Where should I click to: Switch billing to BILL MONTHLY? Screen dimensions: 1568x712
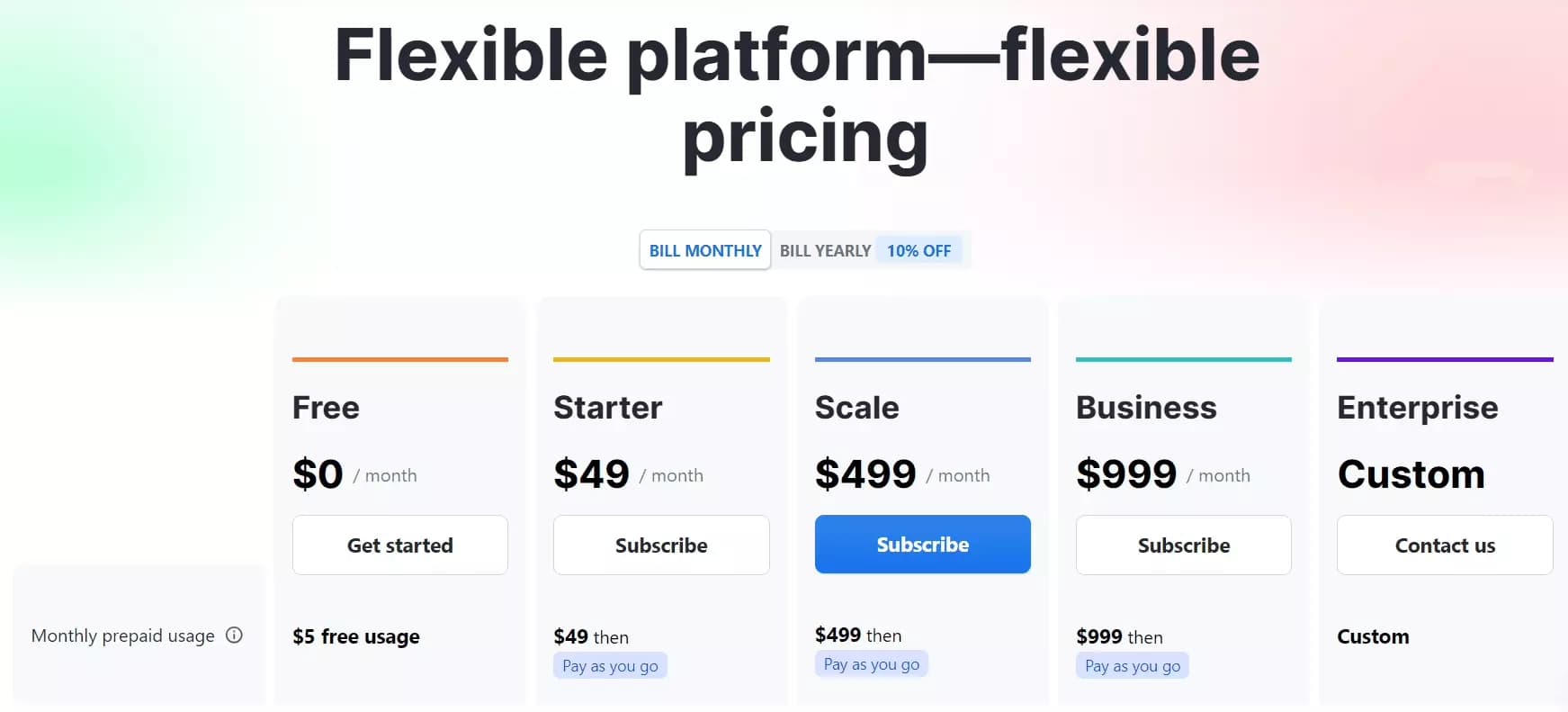point(704,249)
